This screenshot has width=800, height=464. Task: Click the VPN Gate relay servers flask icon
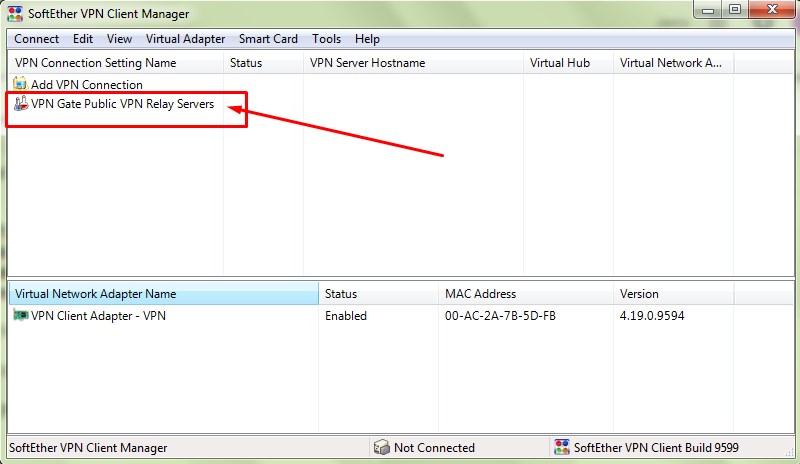pyautogui.click(x=20, y=104)
